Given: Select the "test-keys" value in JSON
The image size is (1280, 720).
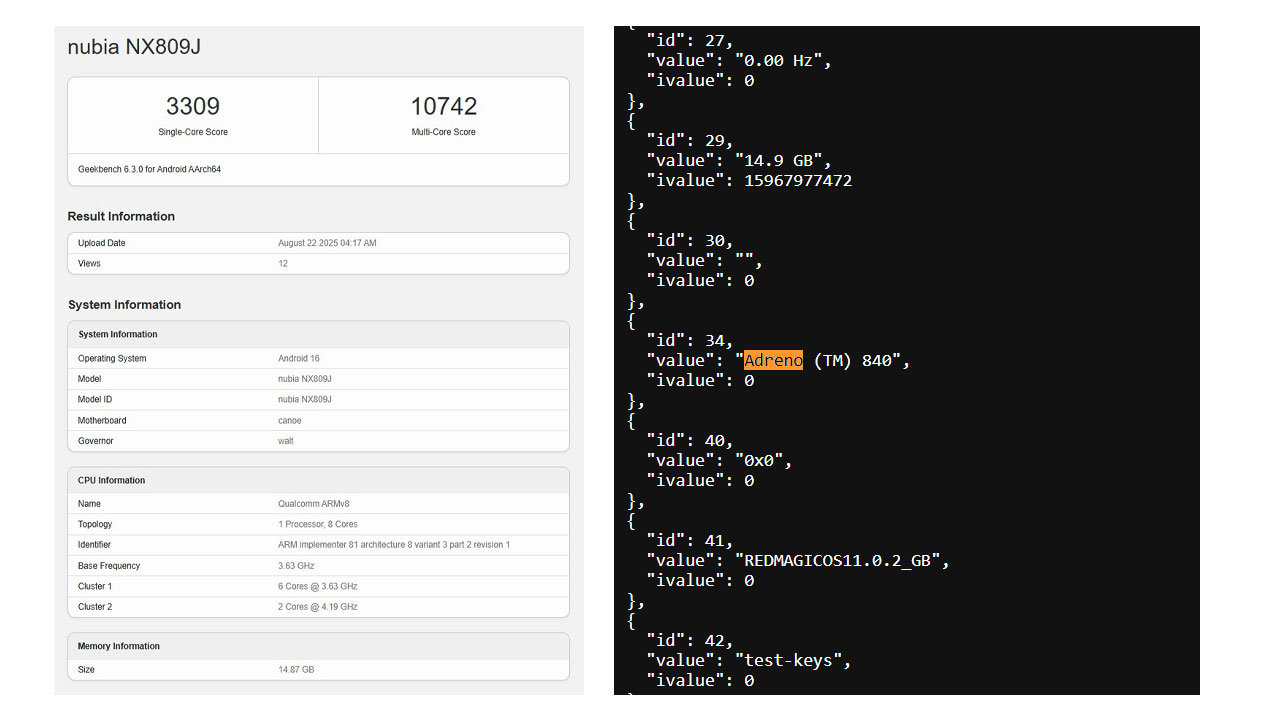Looking at the screenshot, I should click(793, 660).
